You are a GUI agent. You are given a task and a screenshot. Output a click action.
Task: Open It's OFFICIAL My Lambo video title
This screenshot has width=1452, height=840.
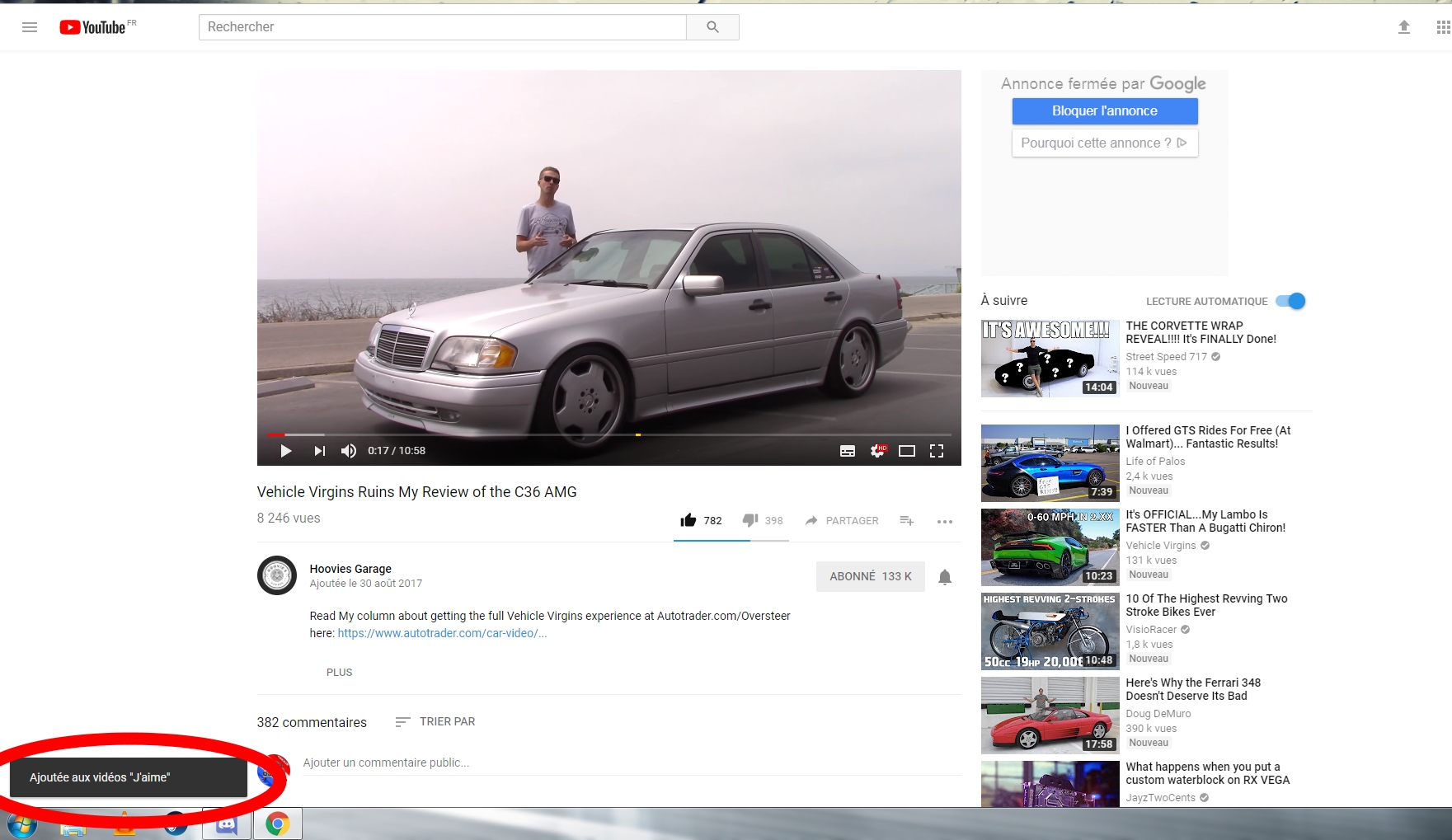(1205, 521)
